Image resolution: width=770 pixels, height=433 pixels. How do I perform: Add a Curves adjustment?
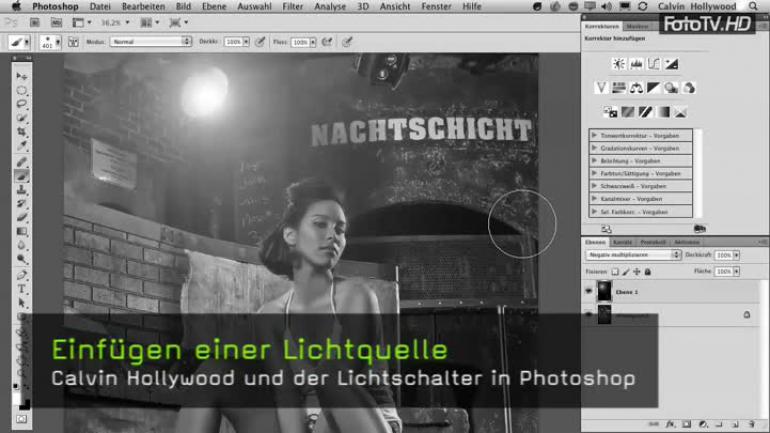[x=654, y=64]
